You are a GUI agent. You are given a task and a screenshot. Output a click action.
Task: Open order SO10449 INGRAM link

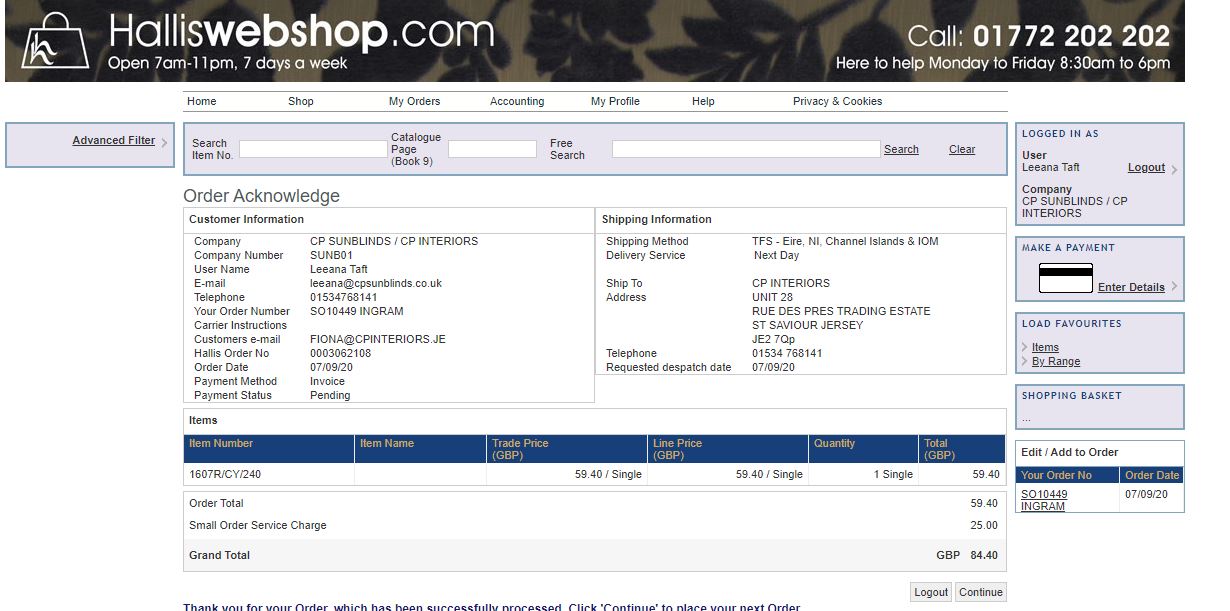(1044, 500)
